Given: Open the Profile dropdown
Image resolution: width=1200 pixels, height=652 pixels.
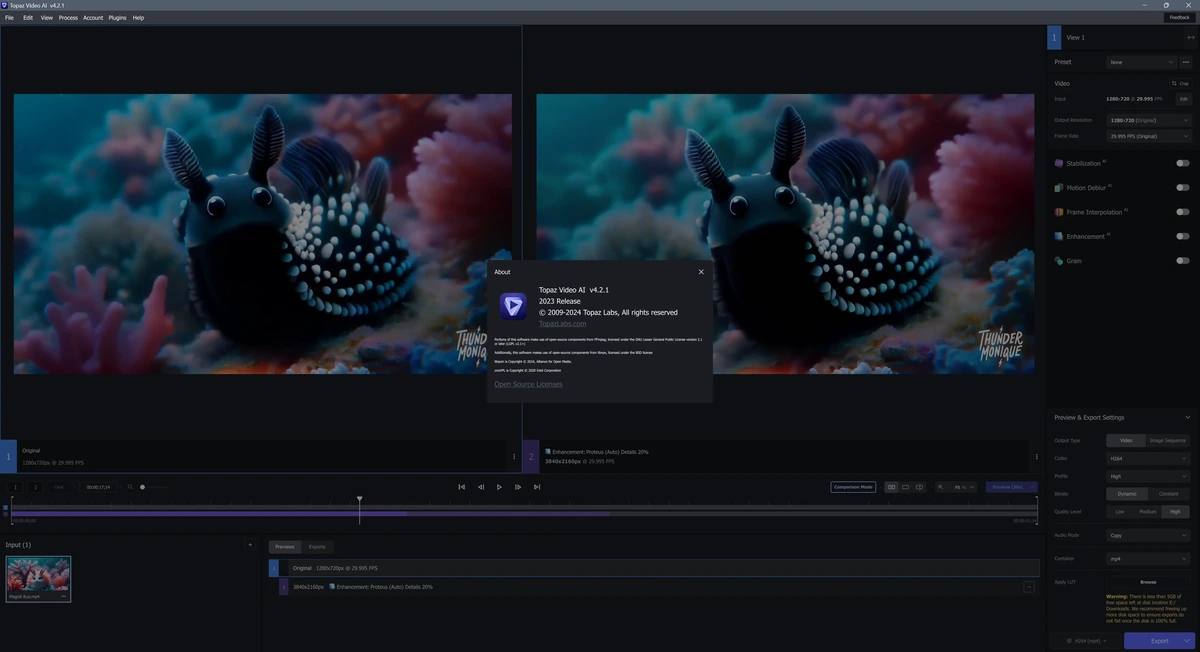Looking at the screenshot, I should (x=1148, y=476).
